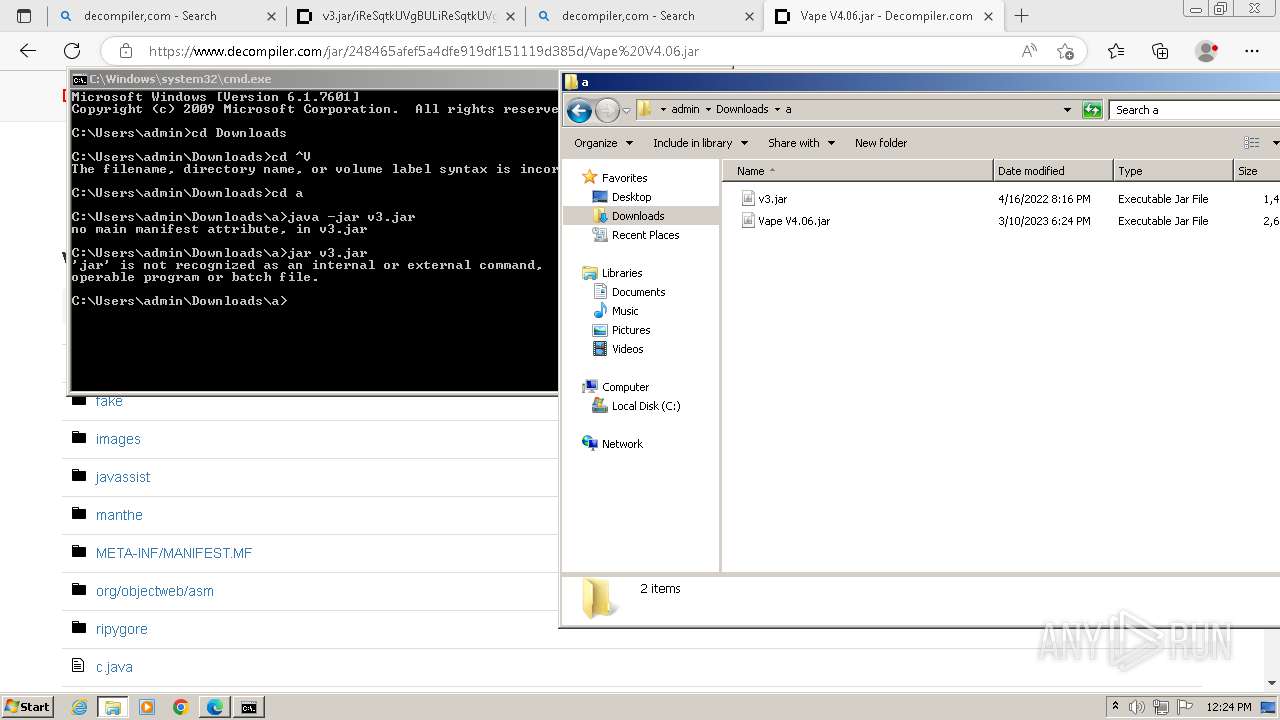Open the Organize menu

[x=603, y=143]
